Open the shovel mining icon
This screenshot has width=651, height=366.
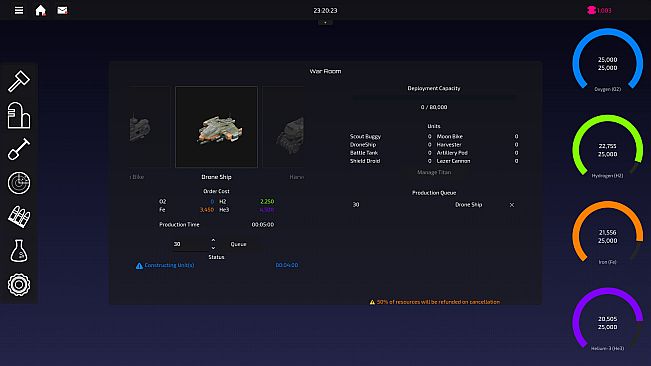point(19,149)
